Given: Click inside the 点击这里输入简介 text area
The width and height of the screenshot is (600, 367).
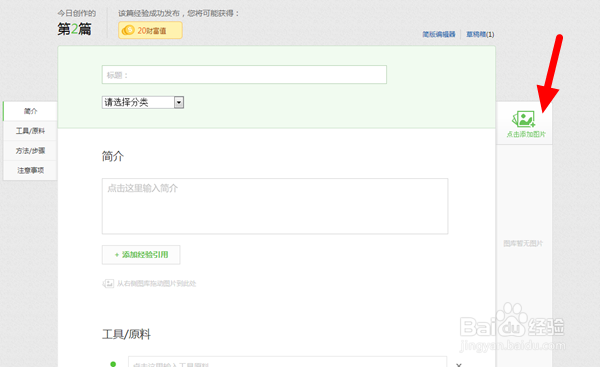Looking at the screenshot, I should click(x=275, y=206).
